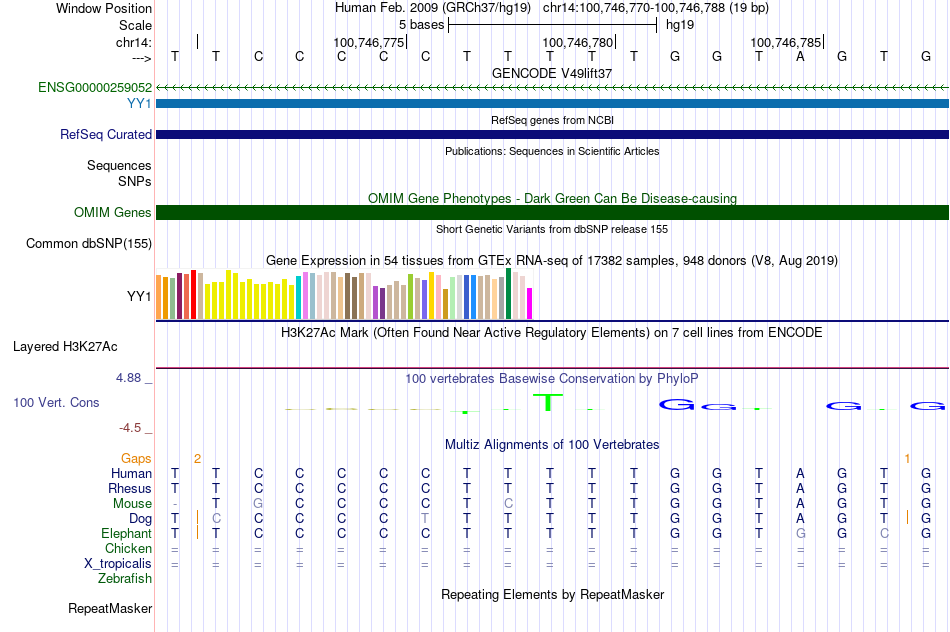Click the 'Multiz Alignments of 100 Vertebrates' title

coord(552,445)
